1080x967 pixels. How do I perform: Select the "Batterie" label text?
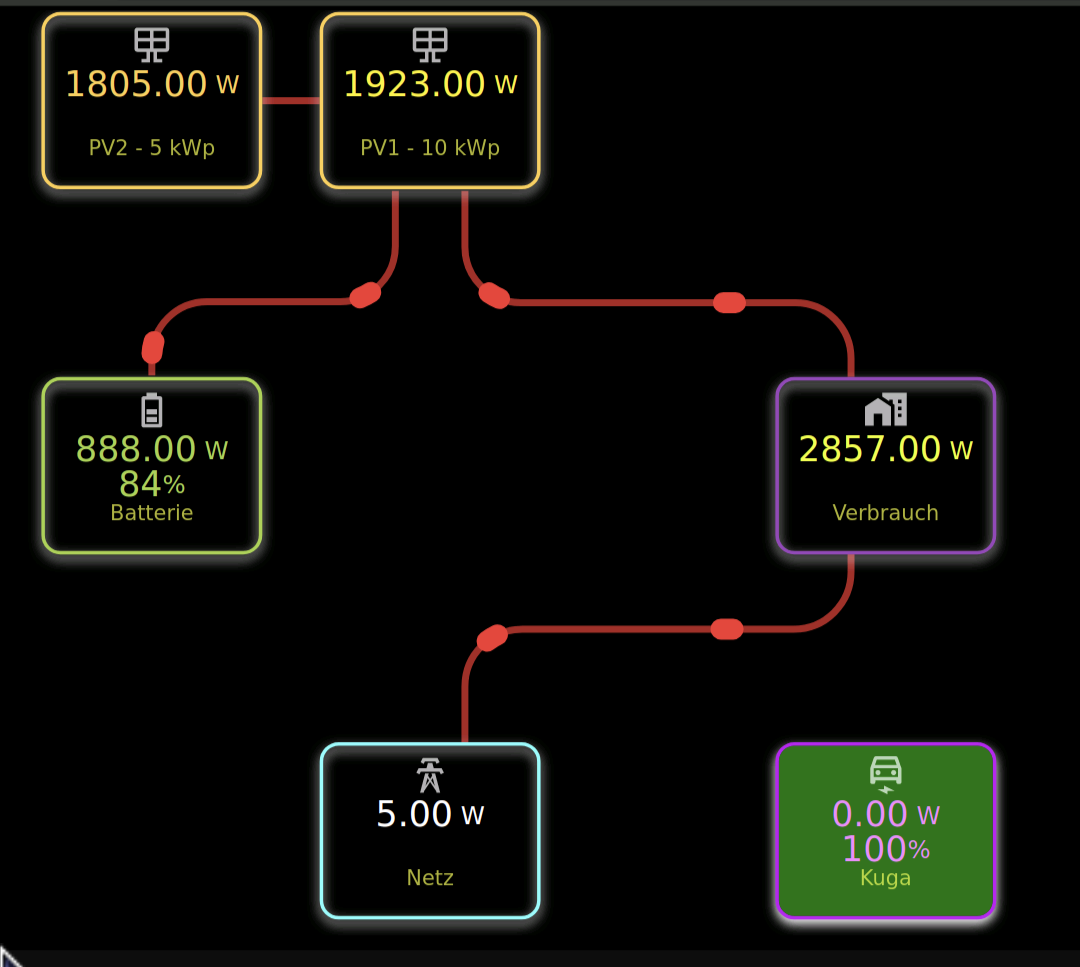pyautogui.click(x=152, y=513)
